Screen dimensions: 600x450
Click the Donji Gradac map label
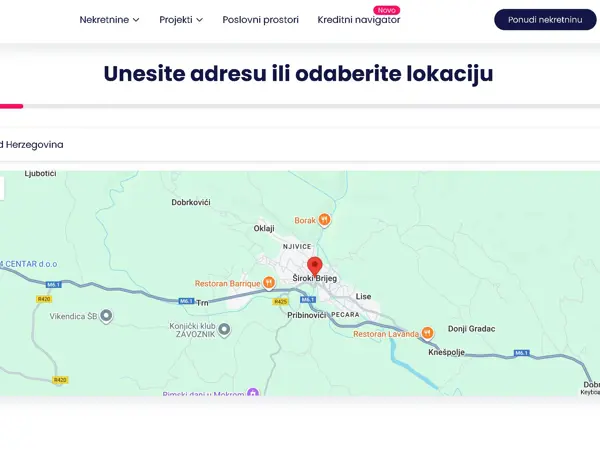point(471,329)
